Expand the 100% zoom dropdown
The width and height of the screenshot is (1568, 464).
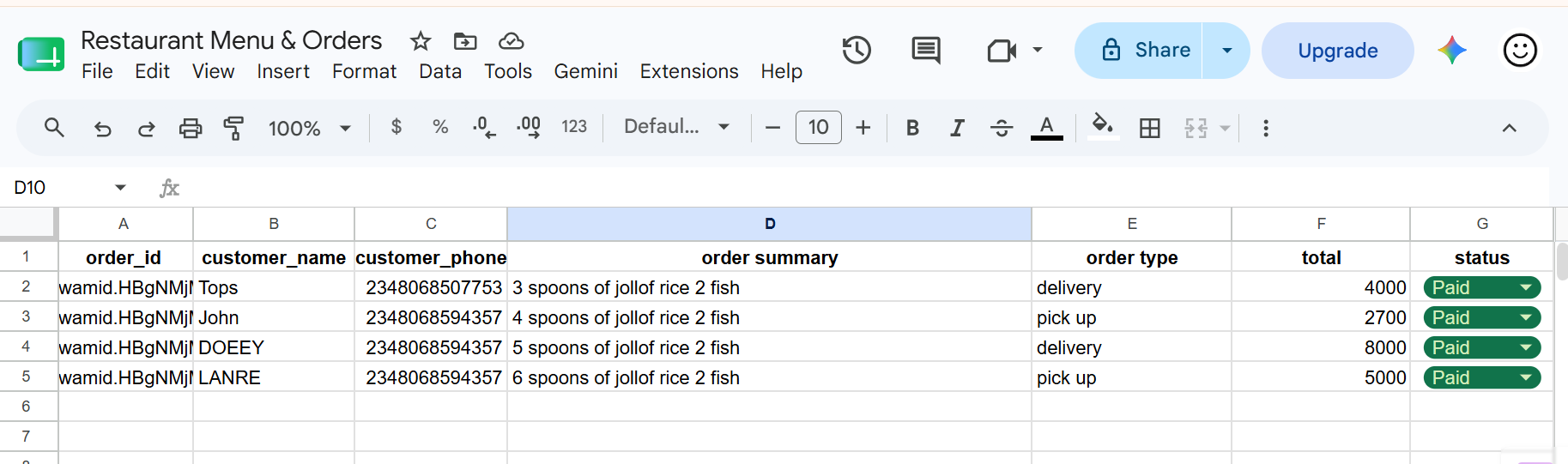tap(310, 128)
